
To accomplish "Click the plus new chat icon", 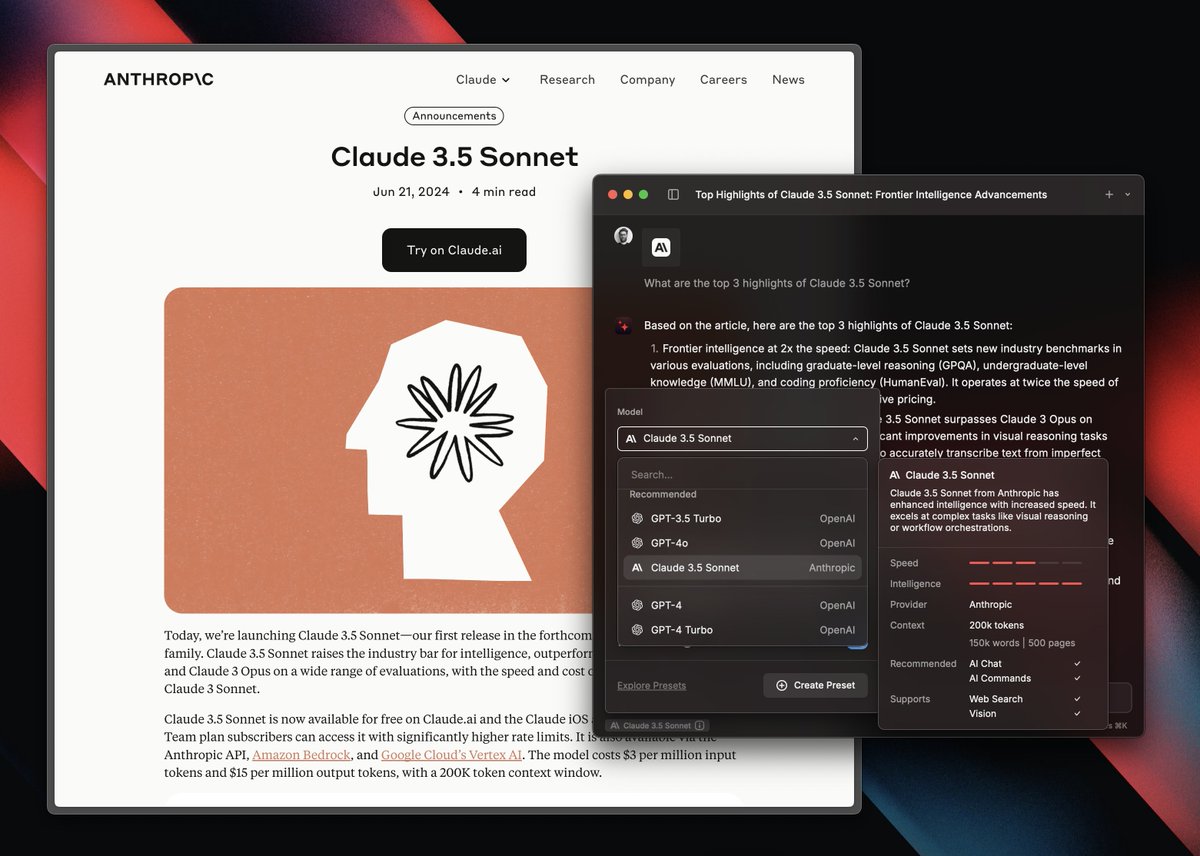I will [x=1109, y=195].
